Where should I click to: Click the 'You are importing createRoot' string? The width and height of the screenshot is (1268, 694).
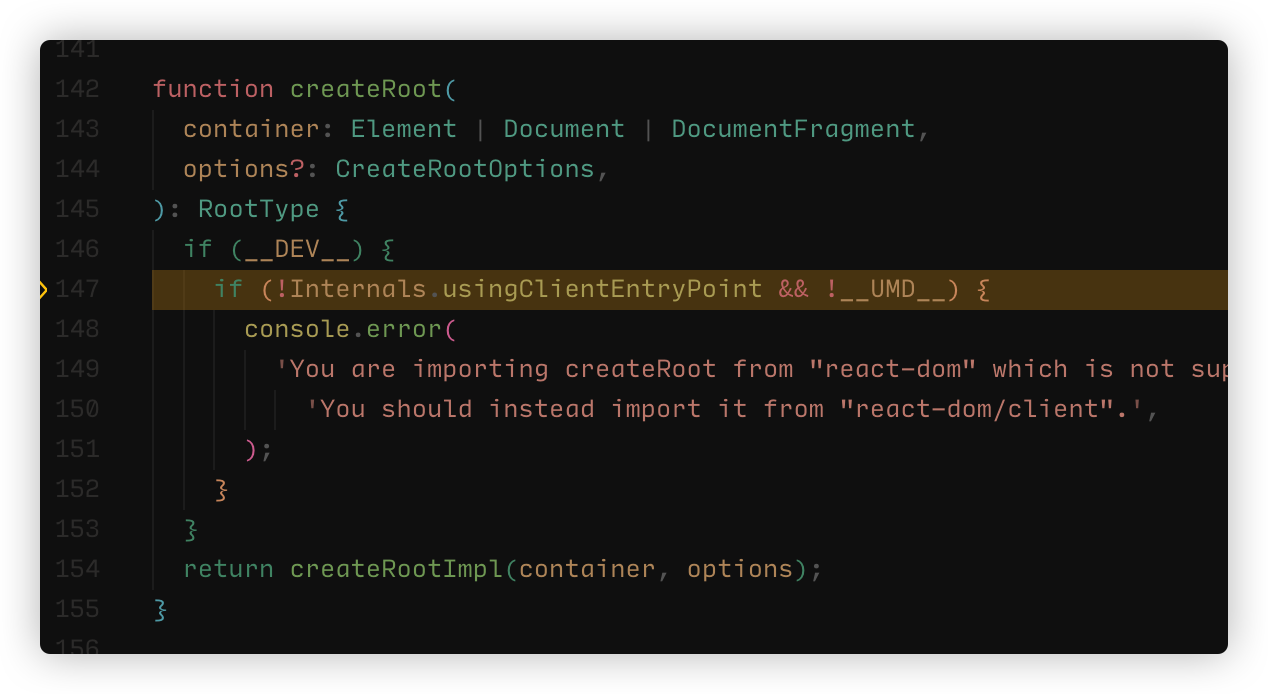tap(496, 369)
